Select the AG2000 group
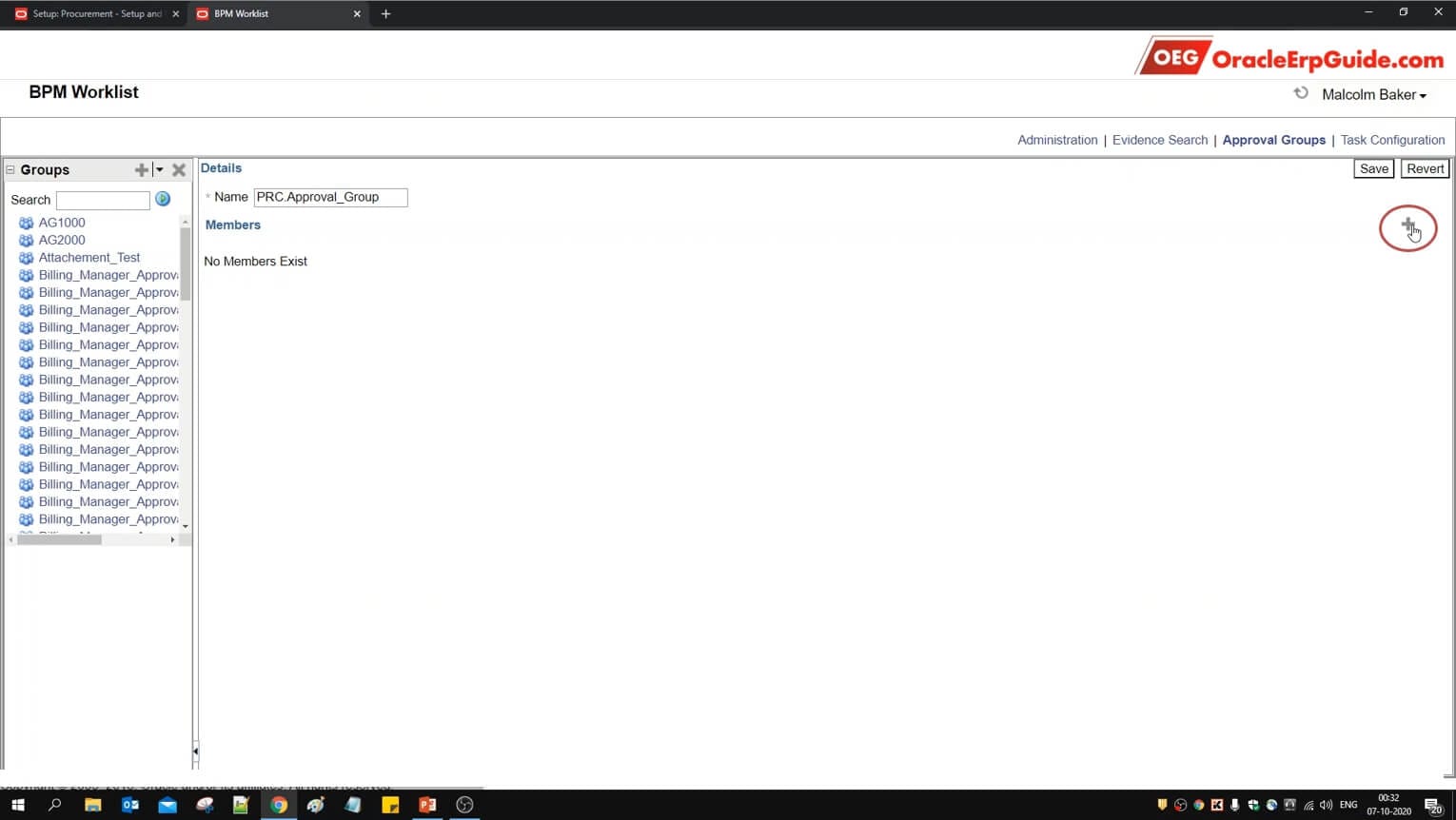This screenshot has height=820, width=1456. [62, 240]
